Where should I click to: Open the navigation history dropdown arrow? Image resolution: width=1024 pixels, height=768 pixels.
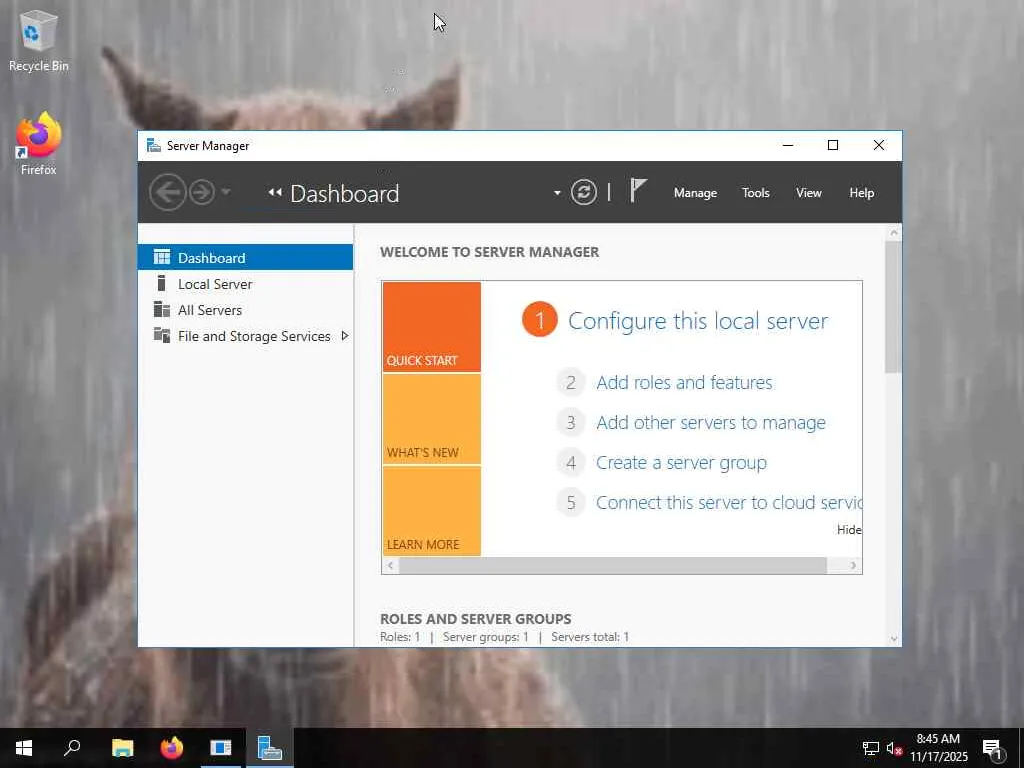226,192
